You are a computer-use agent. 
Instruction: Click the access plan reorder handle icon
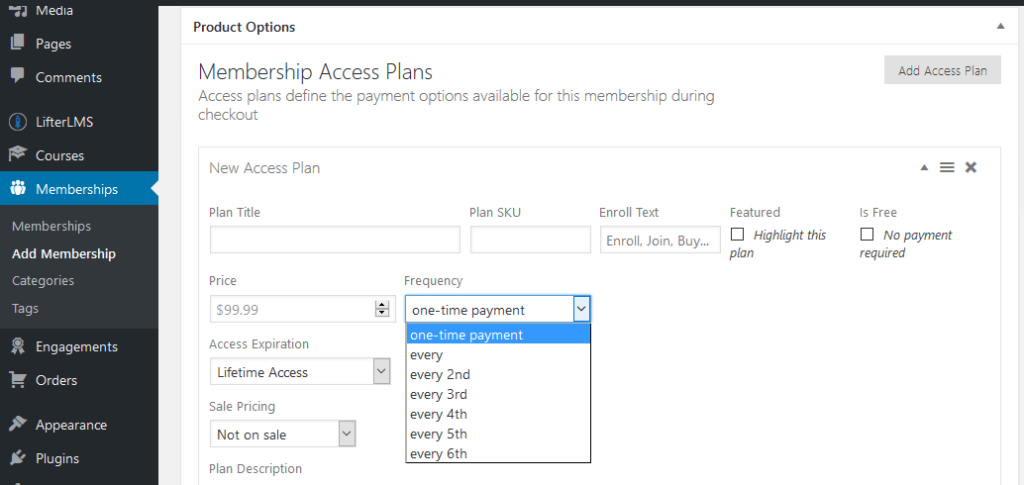point(947,168)
